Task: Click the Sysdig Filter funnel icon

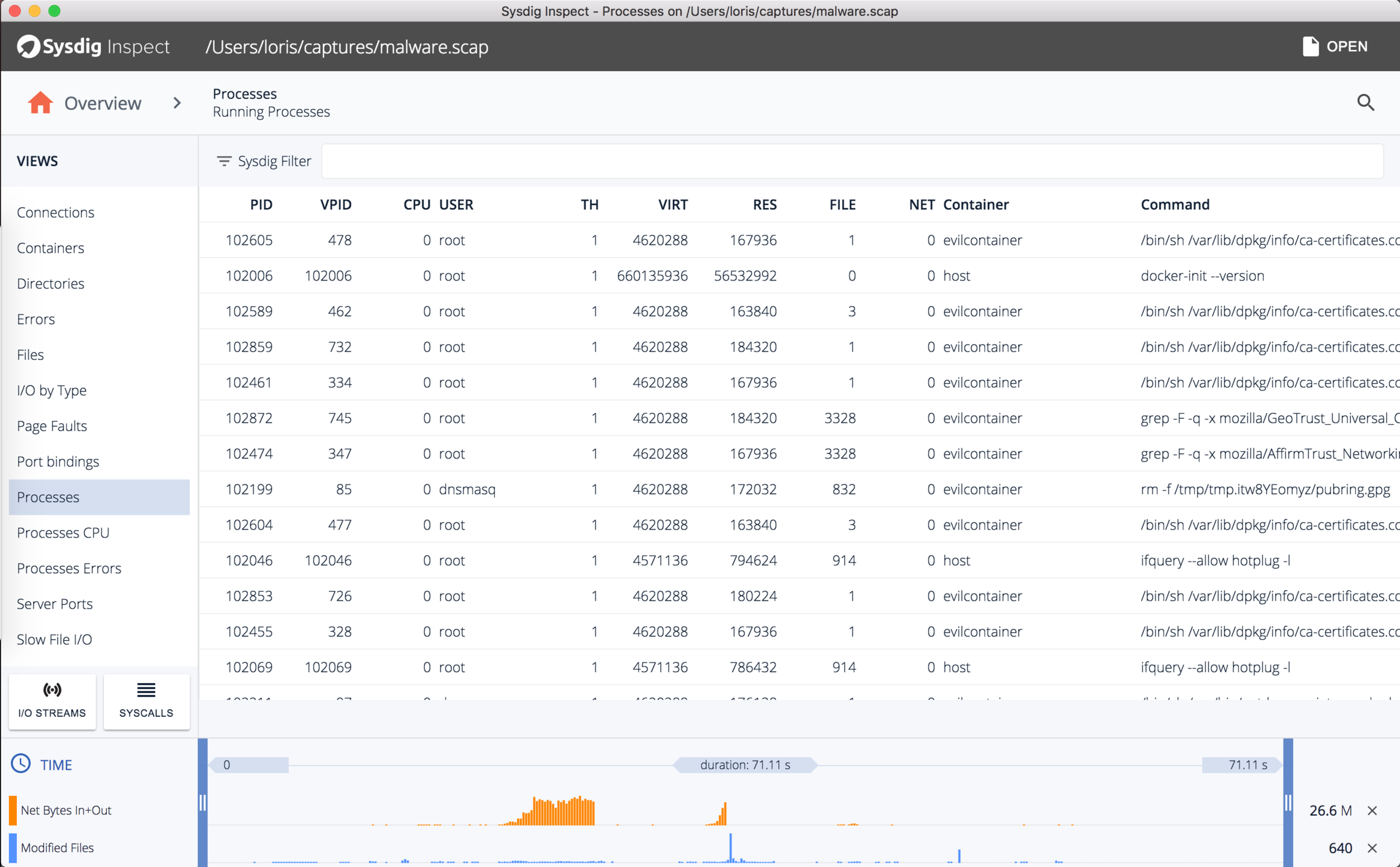Action: (224, 160)
